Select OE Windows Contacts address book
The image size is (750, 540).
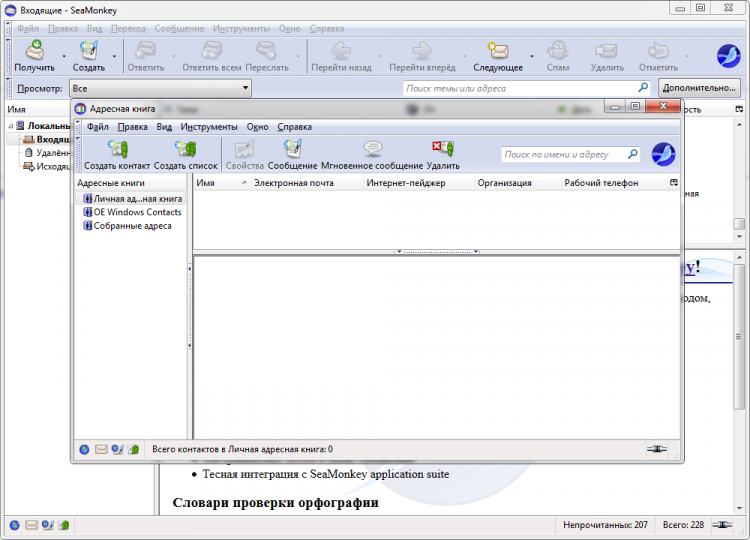[x=132, y=212]
